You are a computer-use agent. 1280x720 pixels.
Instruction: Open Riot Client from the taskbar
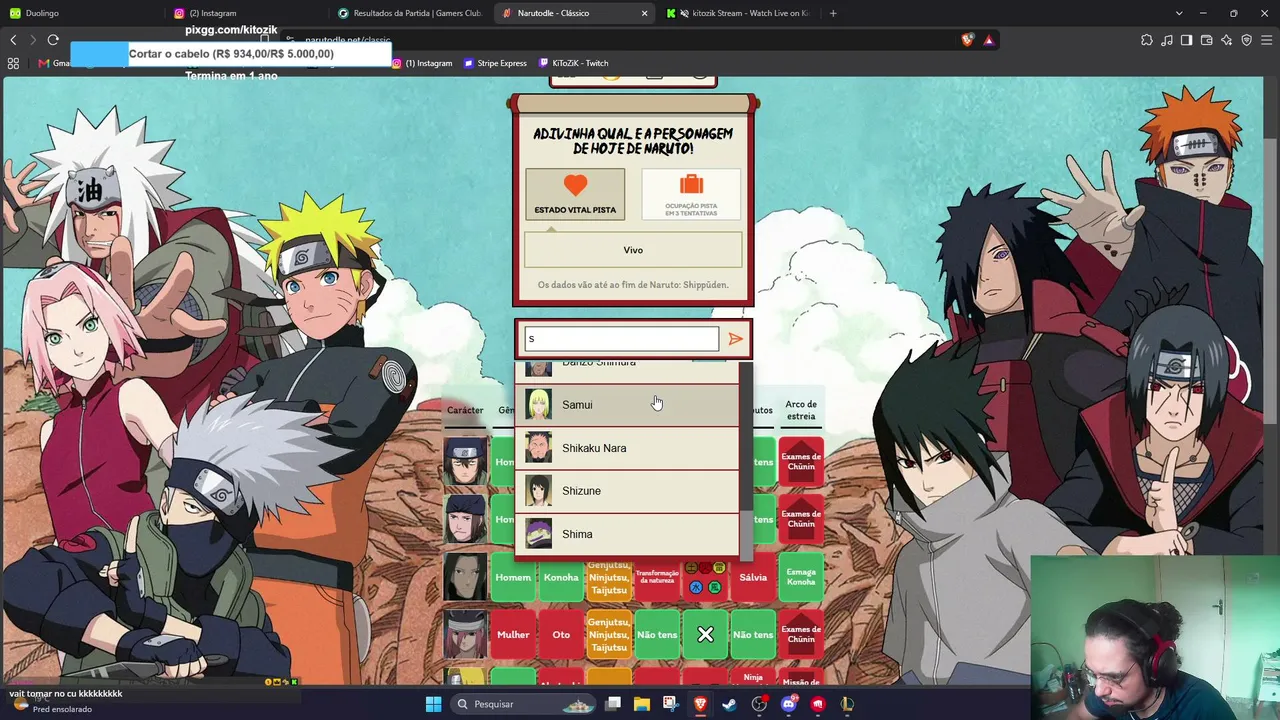click(818, 704)
